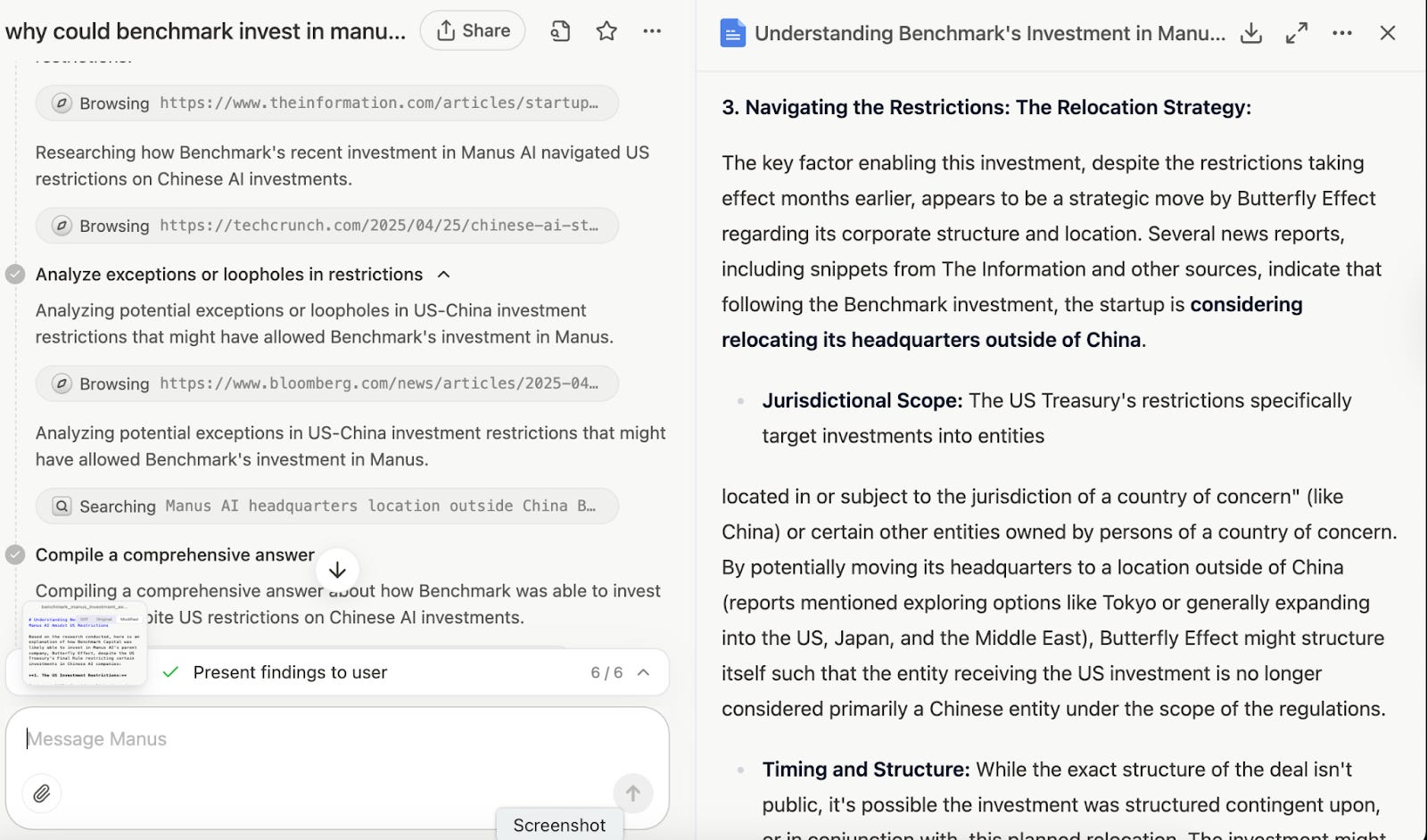The image size is (1427, 840).
Task: Open the techcrunch.com browsing step
Action: pos(327,226)
